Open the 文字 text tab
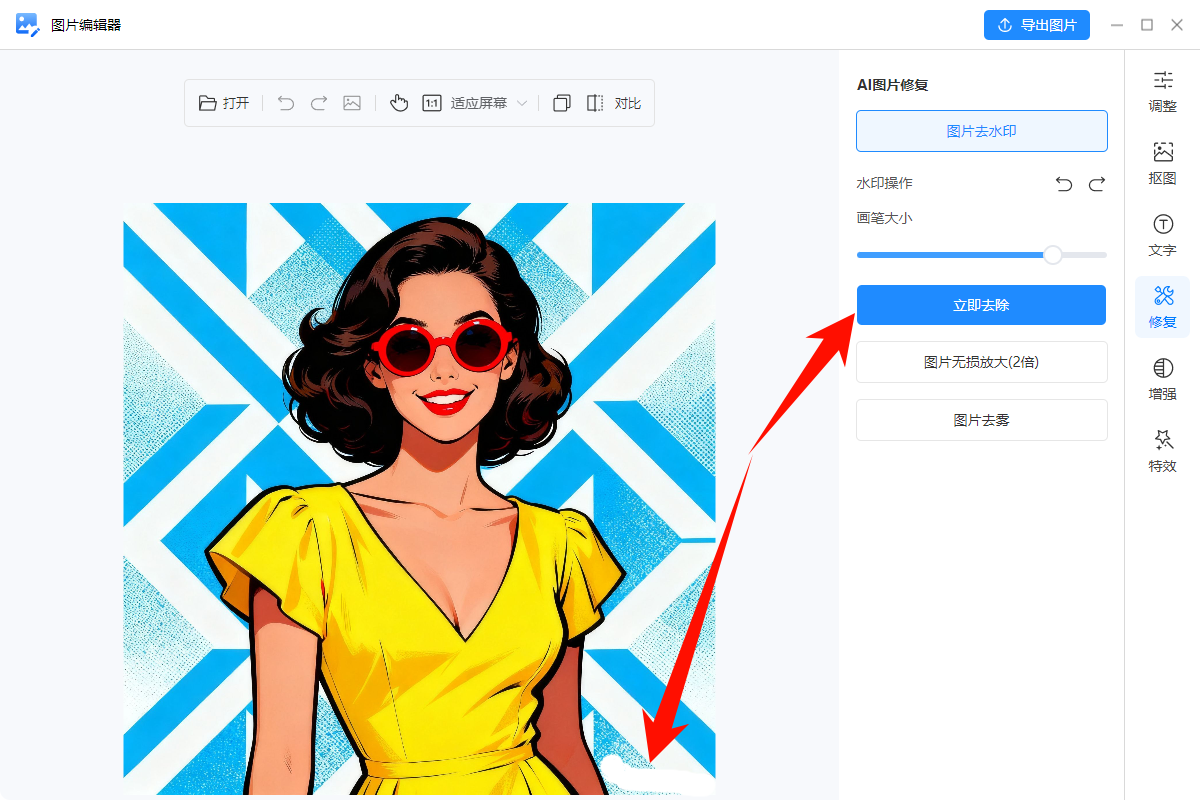The image size is (1200, 800). click(x=1162, y=234)
